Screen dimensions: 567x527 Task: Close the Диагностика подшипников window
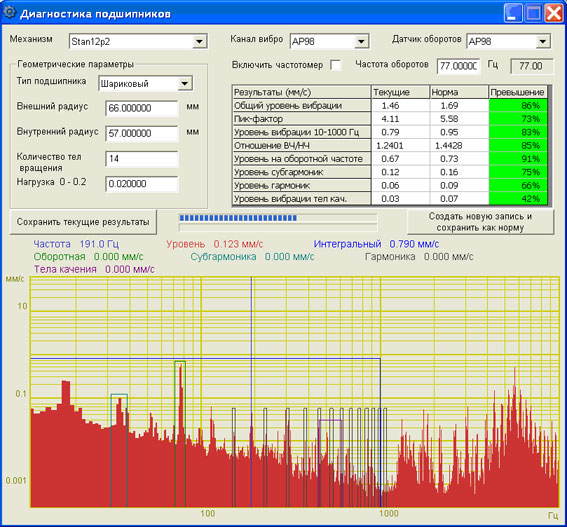coord(554,13)
